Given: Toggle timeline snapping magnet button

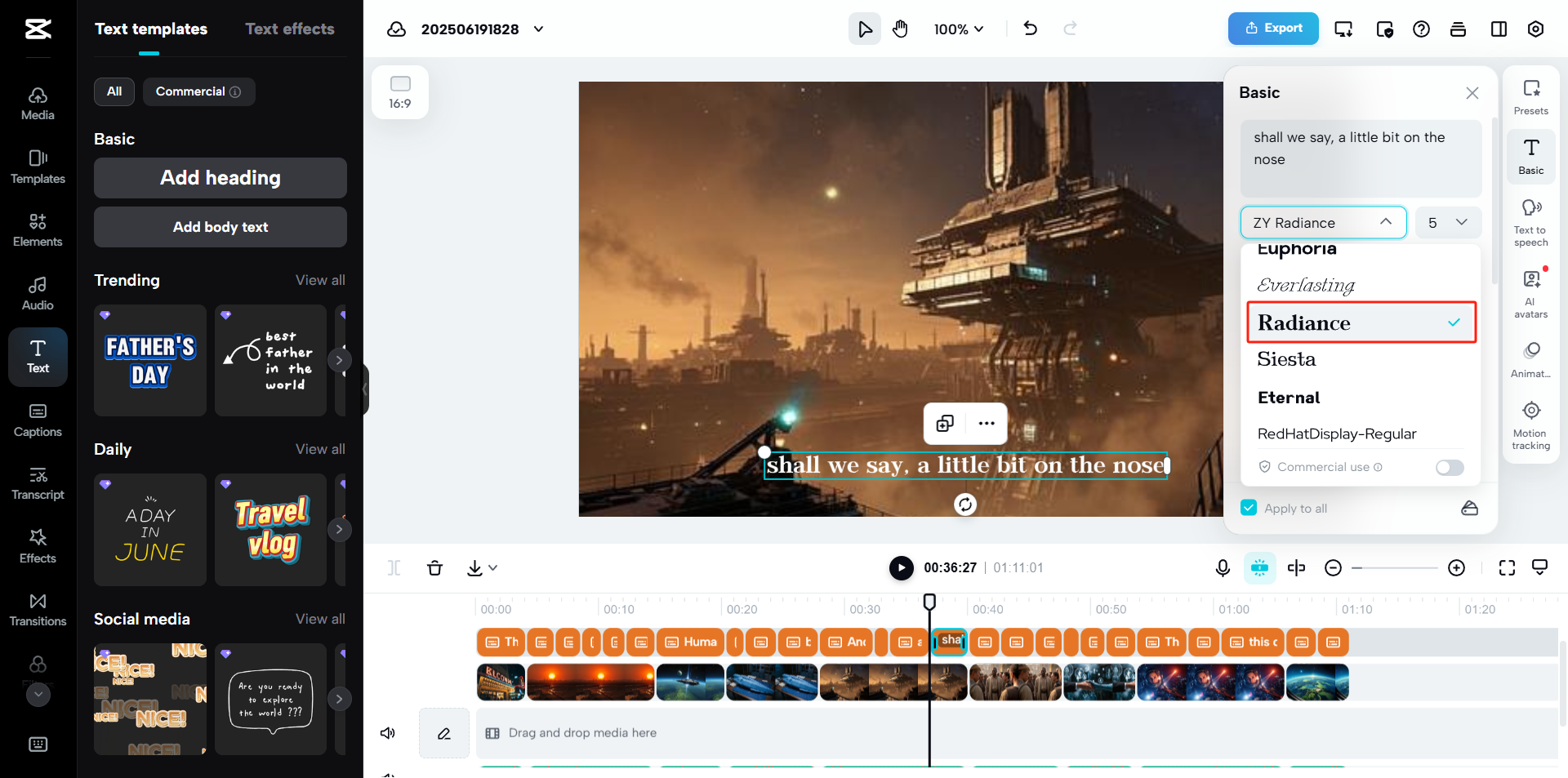Looking at the screenshot, I should [1259, 568].
